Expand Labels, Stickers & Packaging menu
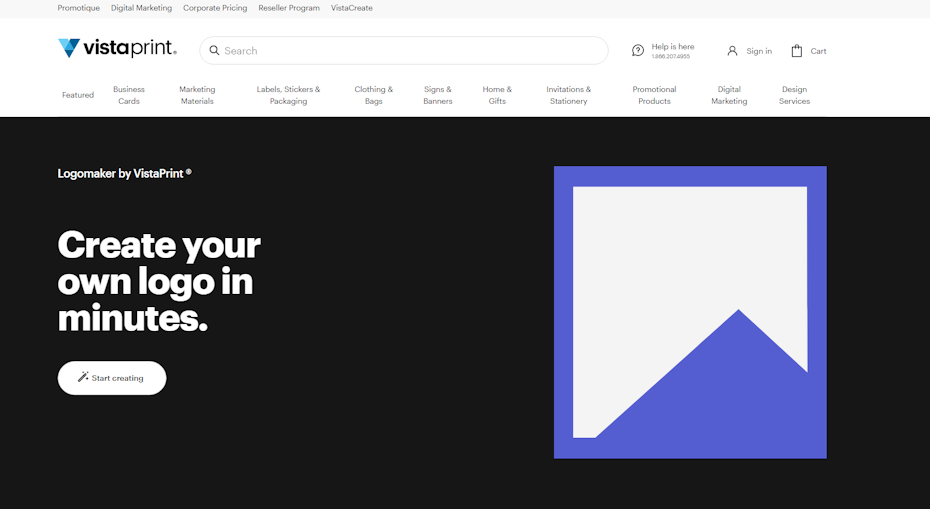The width and height of the screenshot is (930, 509). point(288,95)
